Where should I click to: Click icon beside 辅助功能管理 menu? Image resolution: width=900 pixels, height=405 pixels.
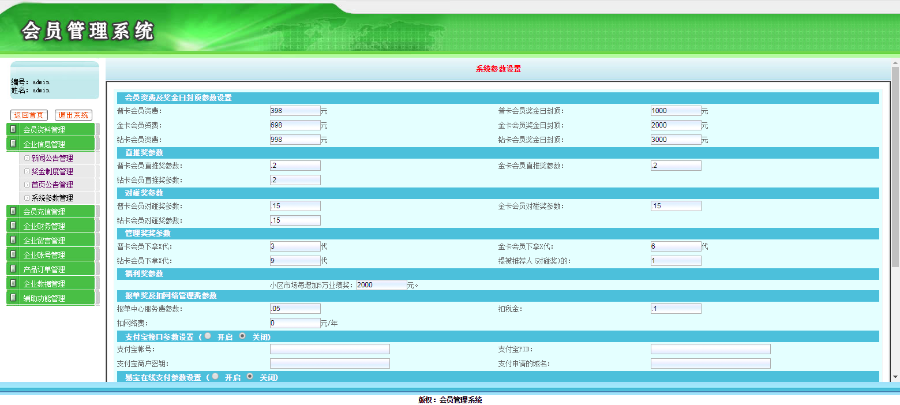pos(13,298)
